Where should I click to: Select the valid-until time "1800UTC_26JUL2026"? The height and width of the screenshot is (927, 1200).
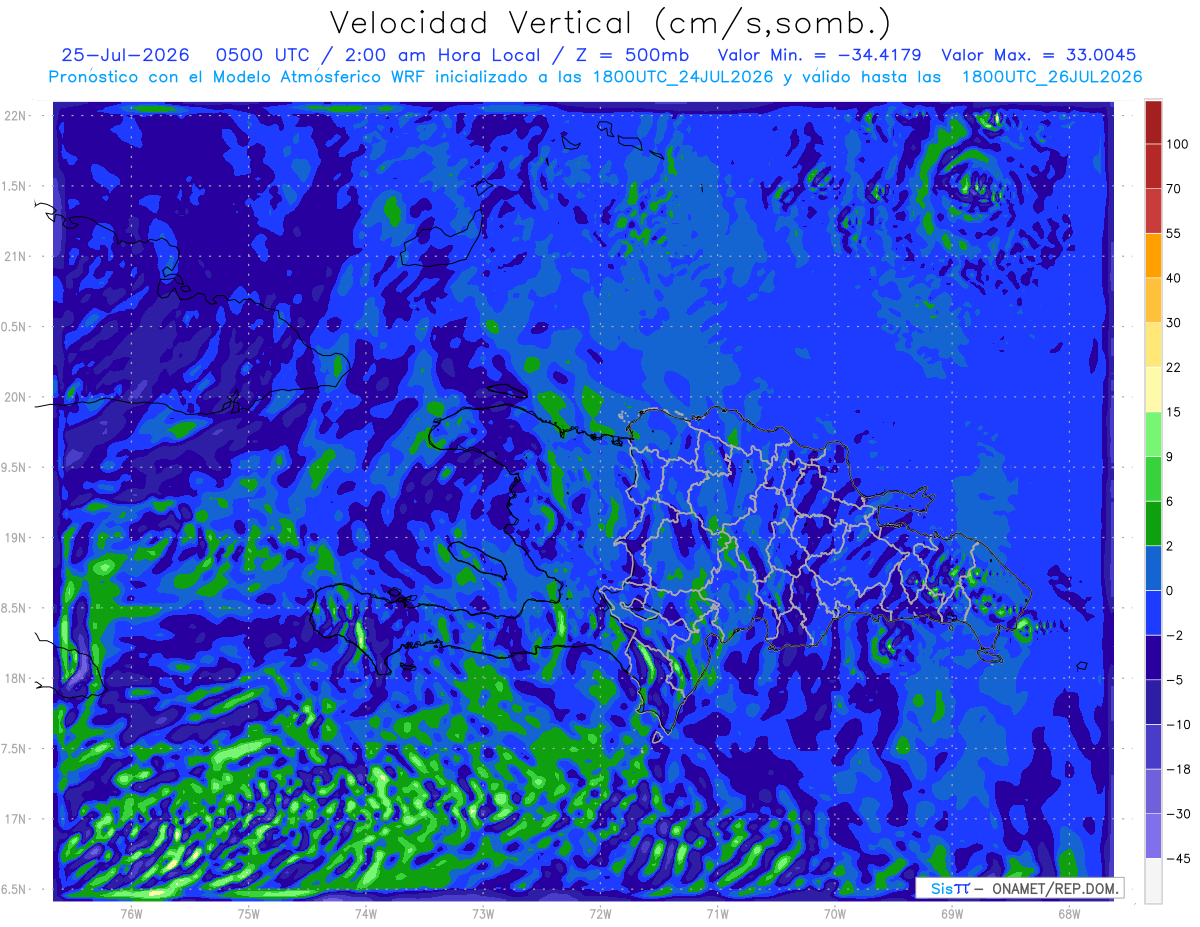click(x=1052, y=77)
